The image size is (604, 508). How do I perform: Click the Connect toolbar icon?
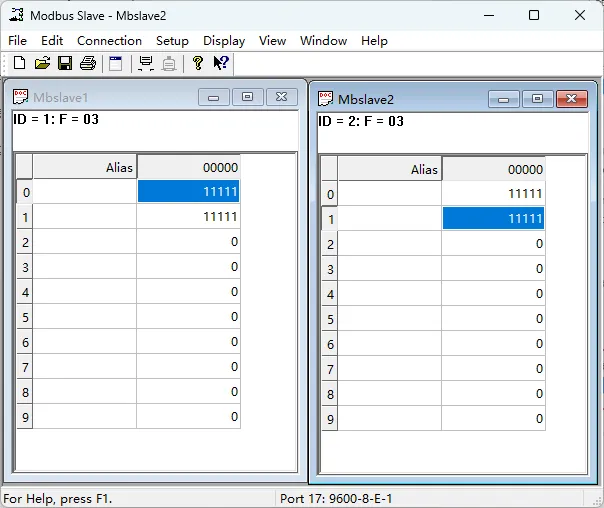pyautogui.click(x=146, y=63)
